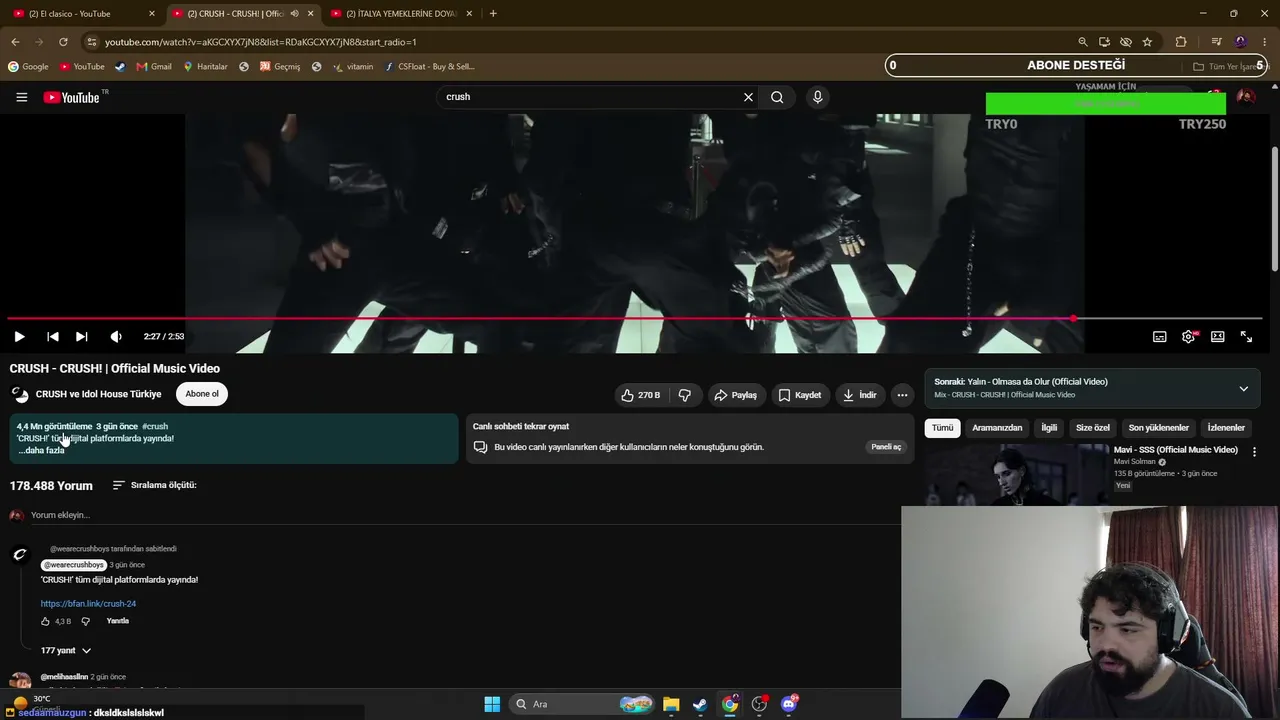Open the browser extensions puzzle icon
Image resolution: width=1280 pixels, height=720 pixels.
(1181, 42)
